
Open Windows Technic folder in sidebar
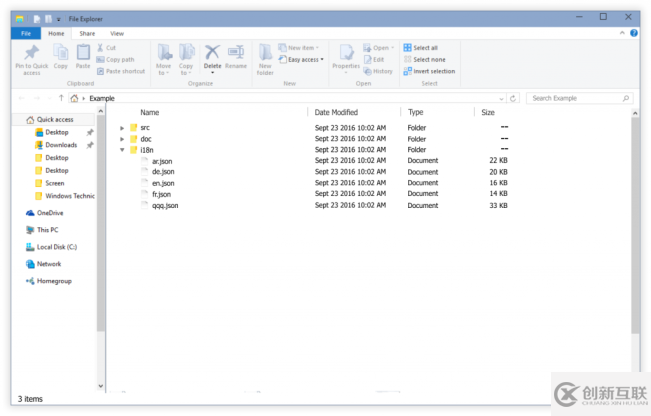point(65,196)
